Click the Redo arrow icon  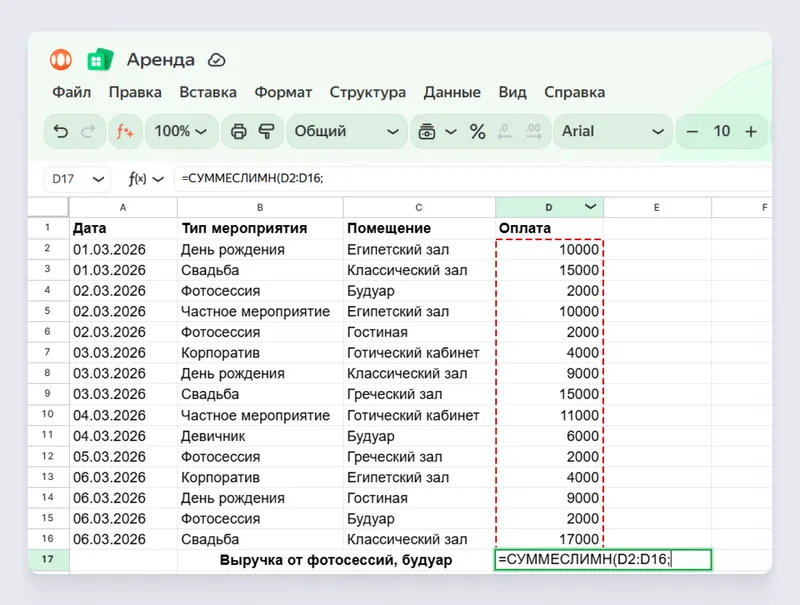88,132
